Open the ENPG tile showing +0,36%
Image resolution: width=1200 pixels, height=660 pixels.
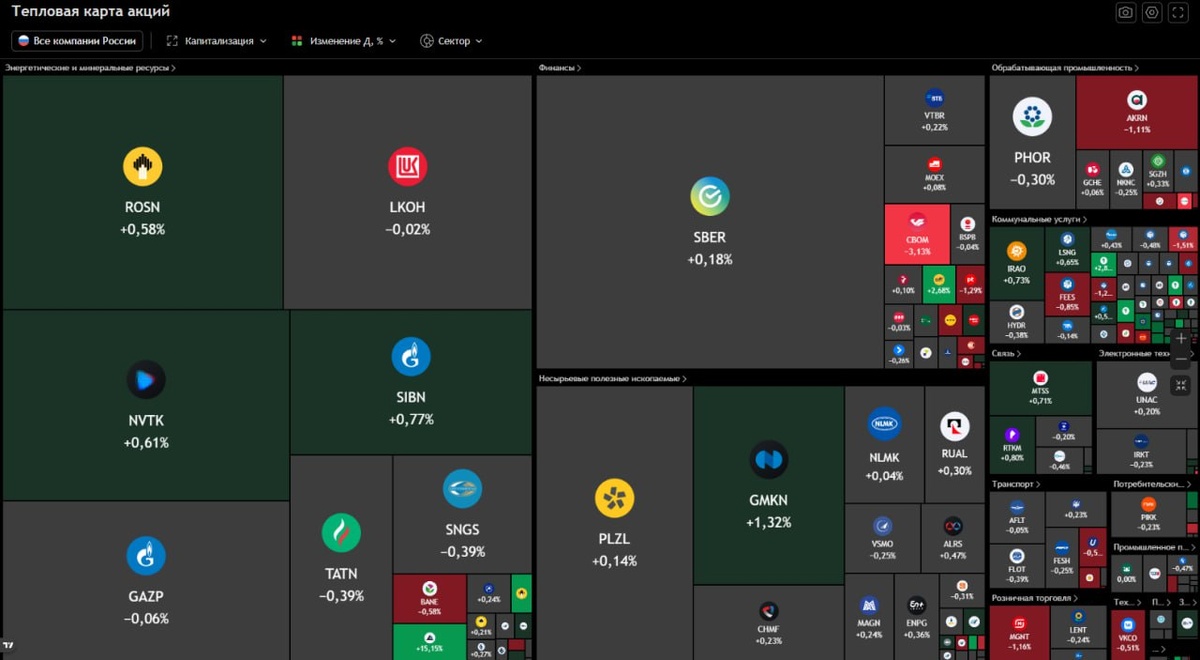tap(917, 616)
